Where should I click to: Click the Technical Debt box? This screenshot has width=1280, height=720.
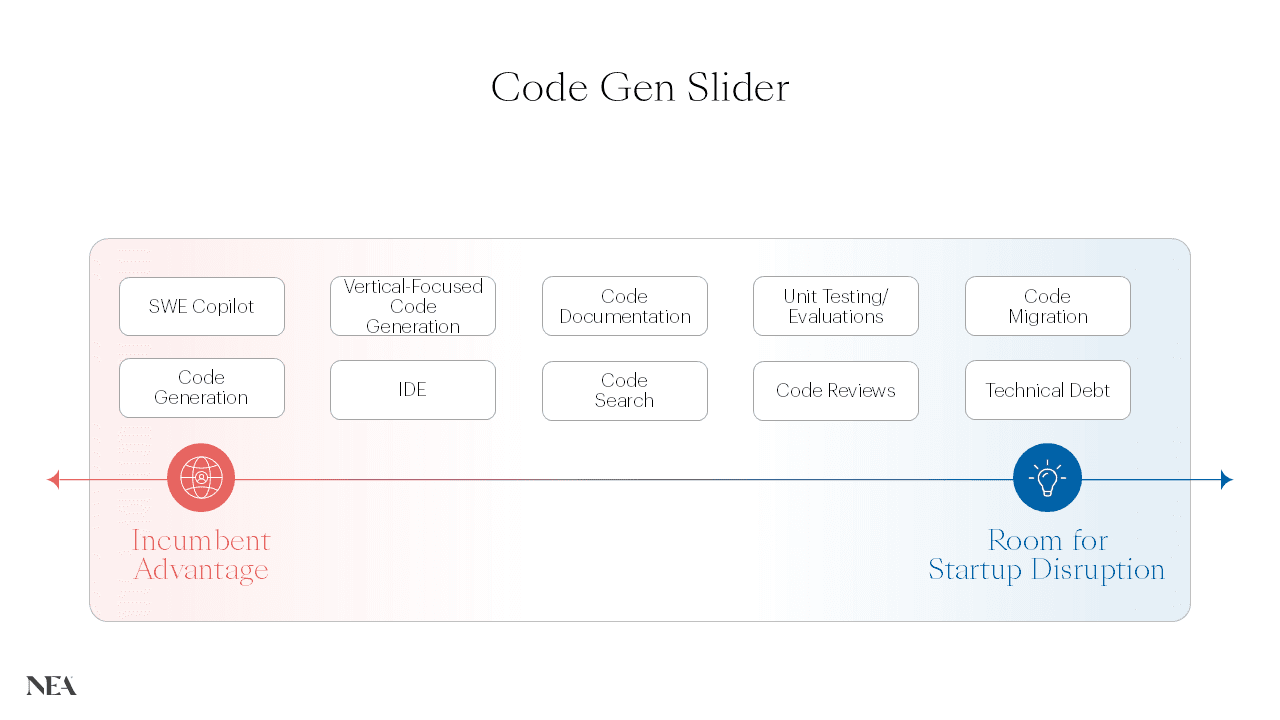coord(1048,390)
